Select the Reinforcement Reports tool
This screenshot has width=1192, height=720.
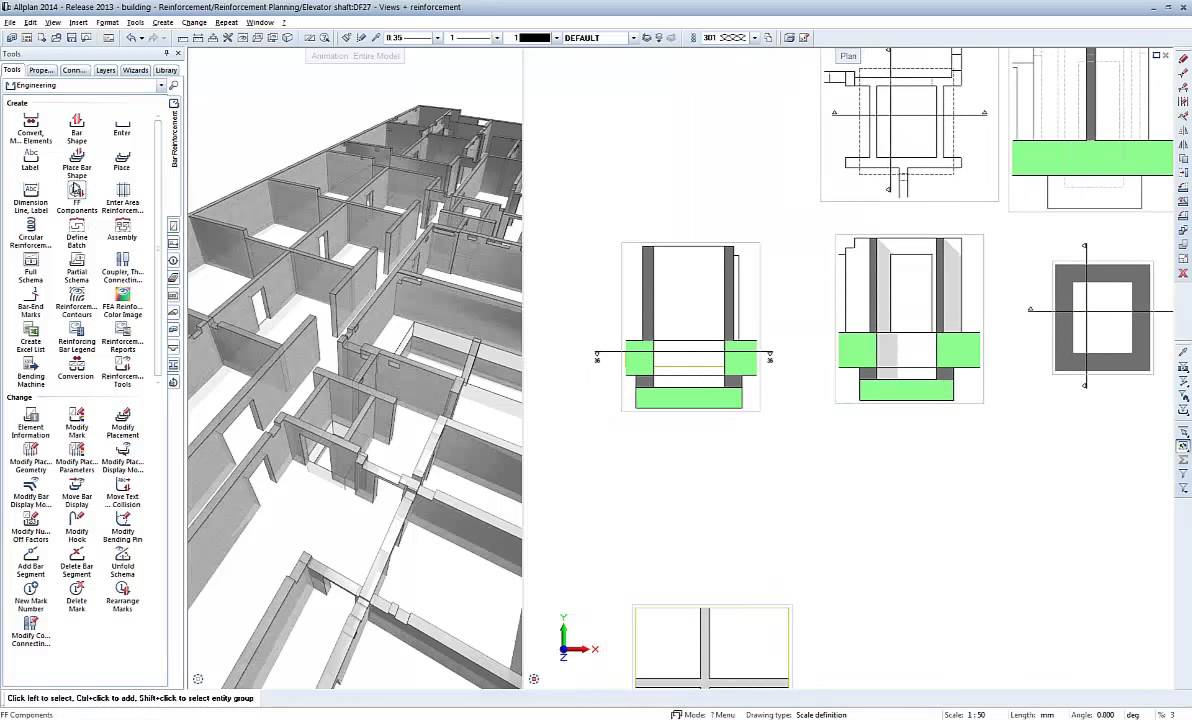[x=122, y=338]
